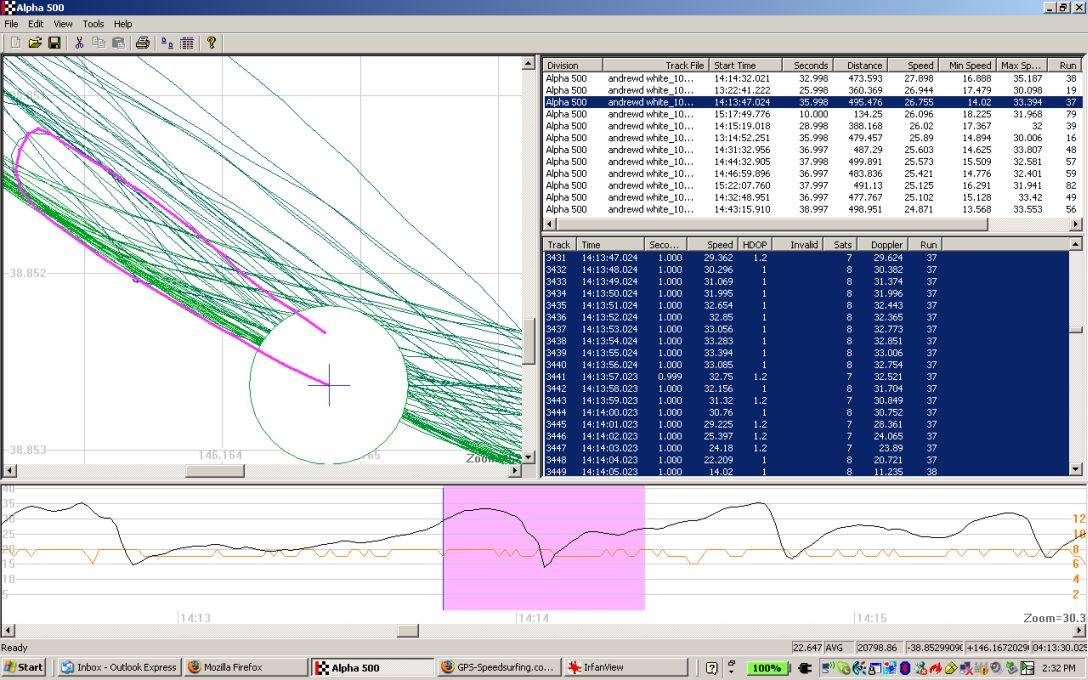The image size is (1088, 680).
Task: Select the result row starting 14:14:32.021
Action: tap(741, 78)
